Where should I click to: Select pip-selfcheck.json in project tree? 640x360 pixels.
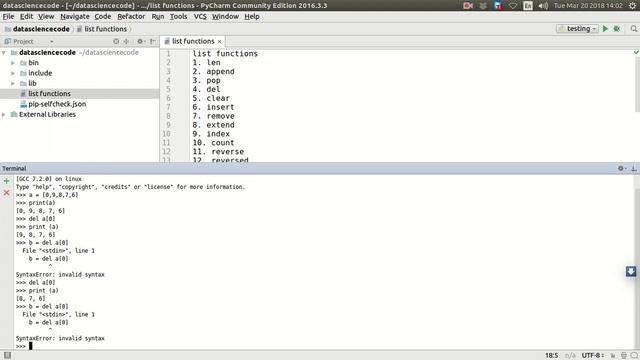[x=57, y=104]
